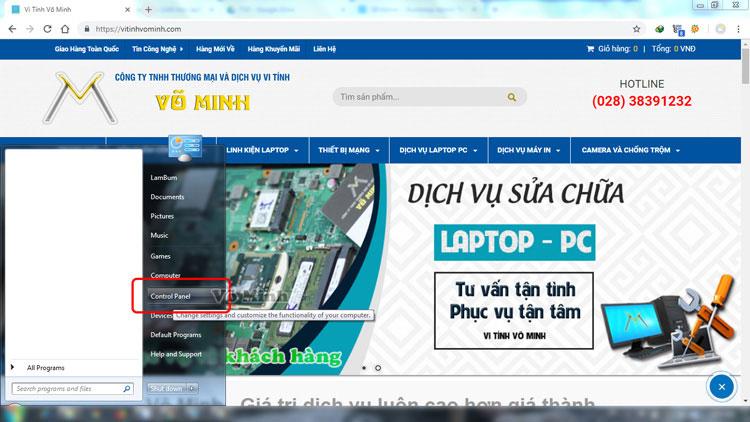Click the address bar URL

[138, 29]
